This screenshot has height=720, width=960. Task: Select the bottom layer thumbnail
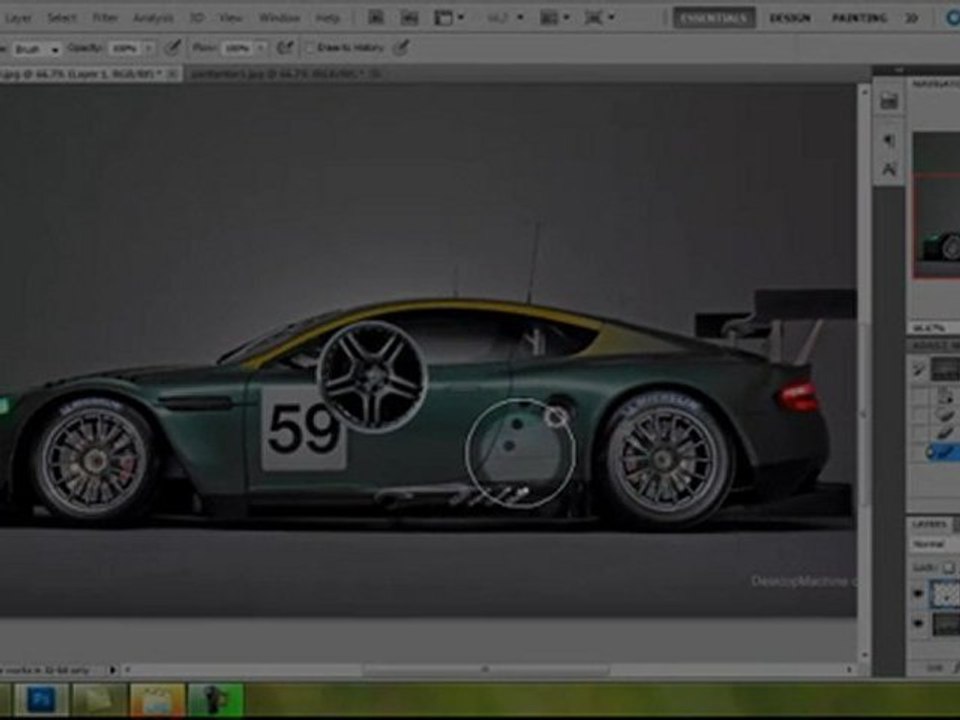[946, 624]
